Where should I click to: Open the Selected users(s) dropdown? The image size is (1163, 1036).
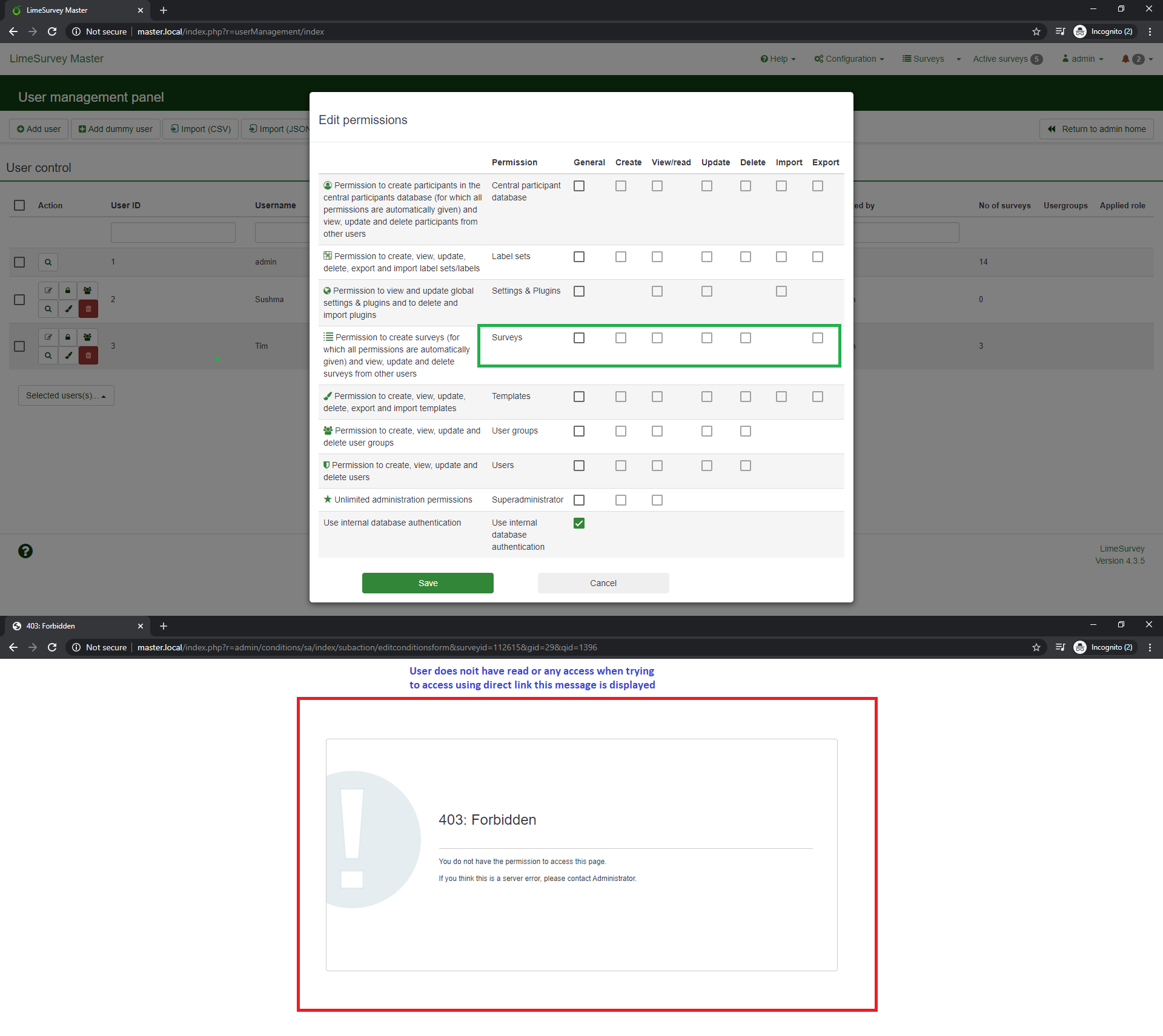point(66,395)
